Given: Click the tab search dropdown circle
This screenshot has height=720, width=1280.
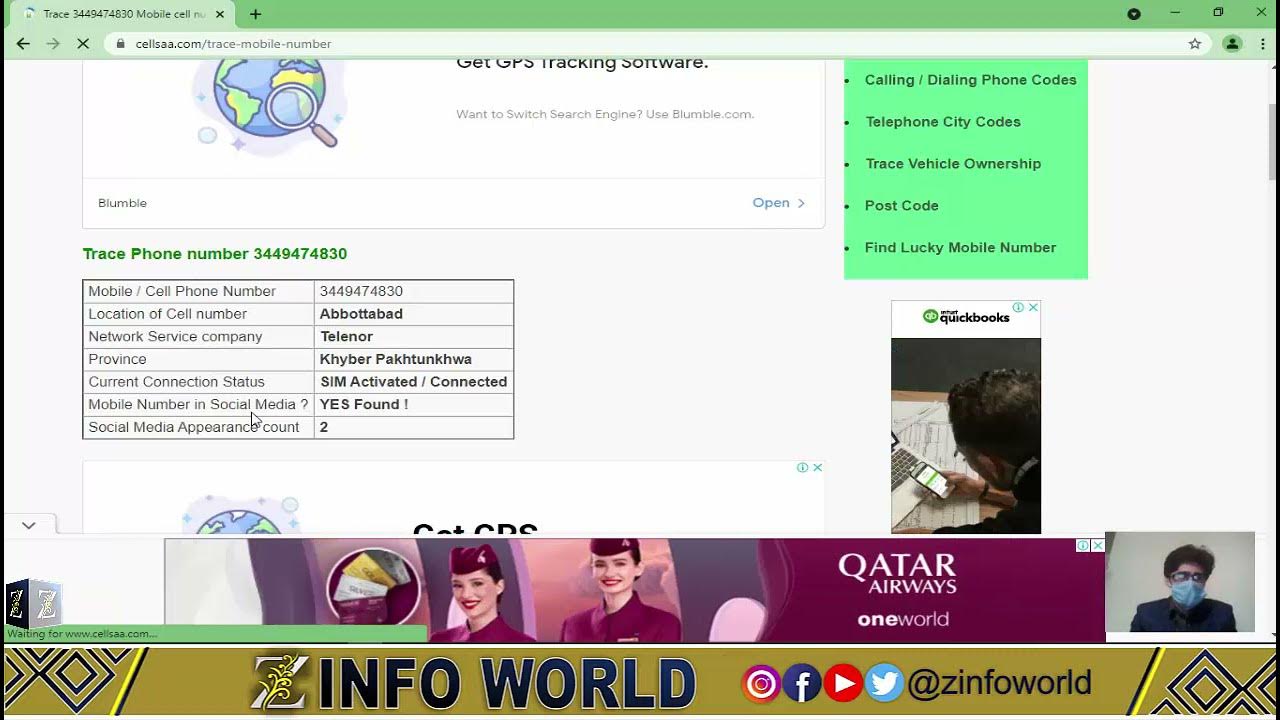Looking at the screenshot, I should click(1134, 14).
